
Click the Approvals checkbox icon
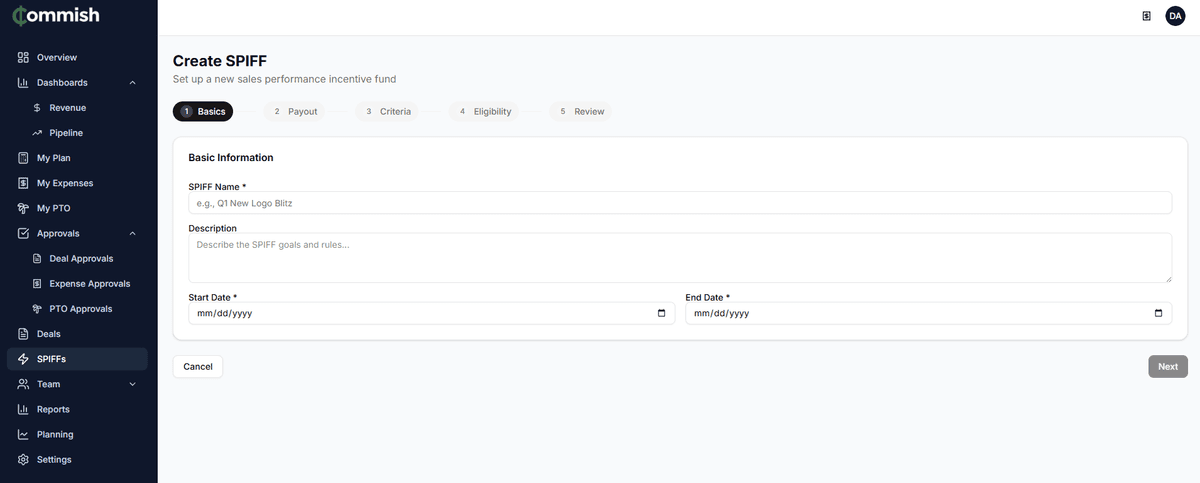[x=23, y=233]
